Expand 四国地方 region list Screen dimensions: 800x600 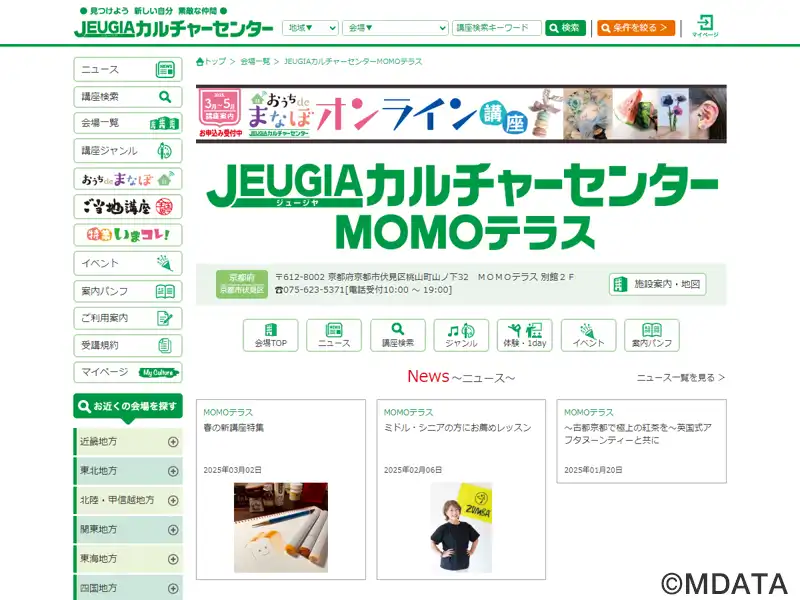pyautogui.click(x=128, y=588)
